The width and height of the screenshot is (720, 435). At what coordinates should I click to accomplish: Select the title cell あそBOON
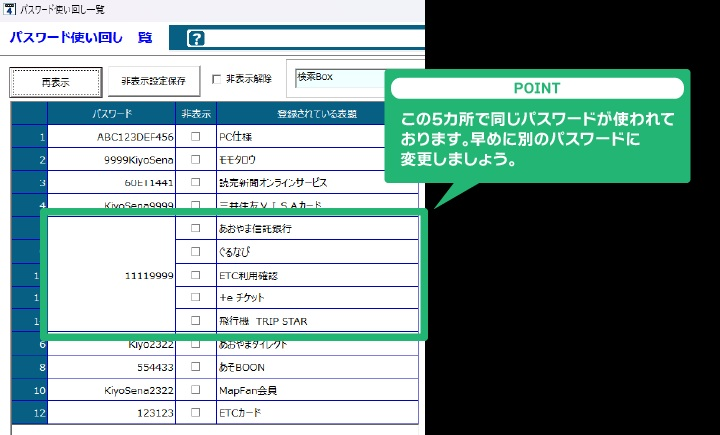click(317, 367)
